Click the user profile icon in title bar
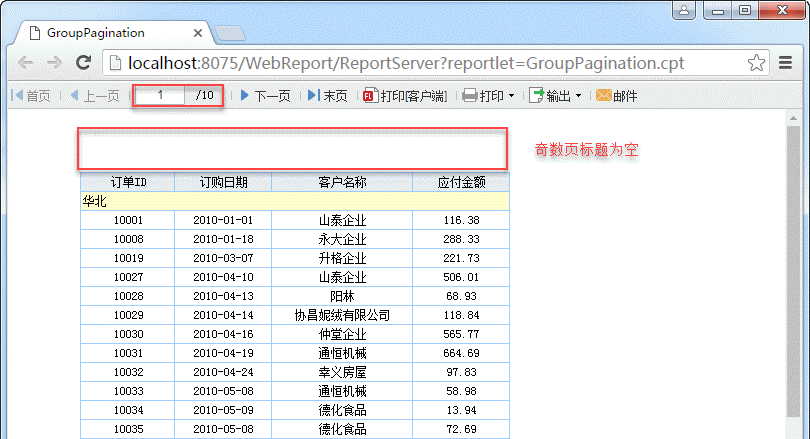The height and width of the screenshot is (439, 810). [684, 10]
